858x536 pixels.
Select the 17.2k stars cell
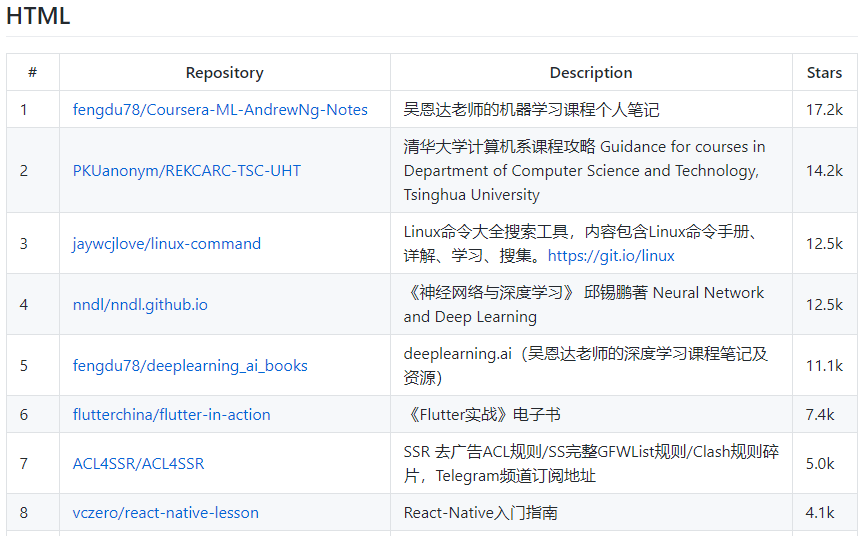[x=824, y=109]
